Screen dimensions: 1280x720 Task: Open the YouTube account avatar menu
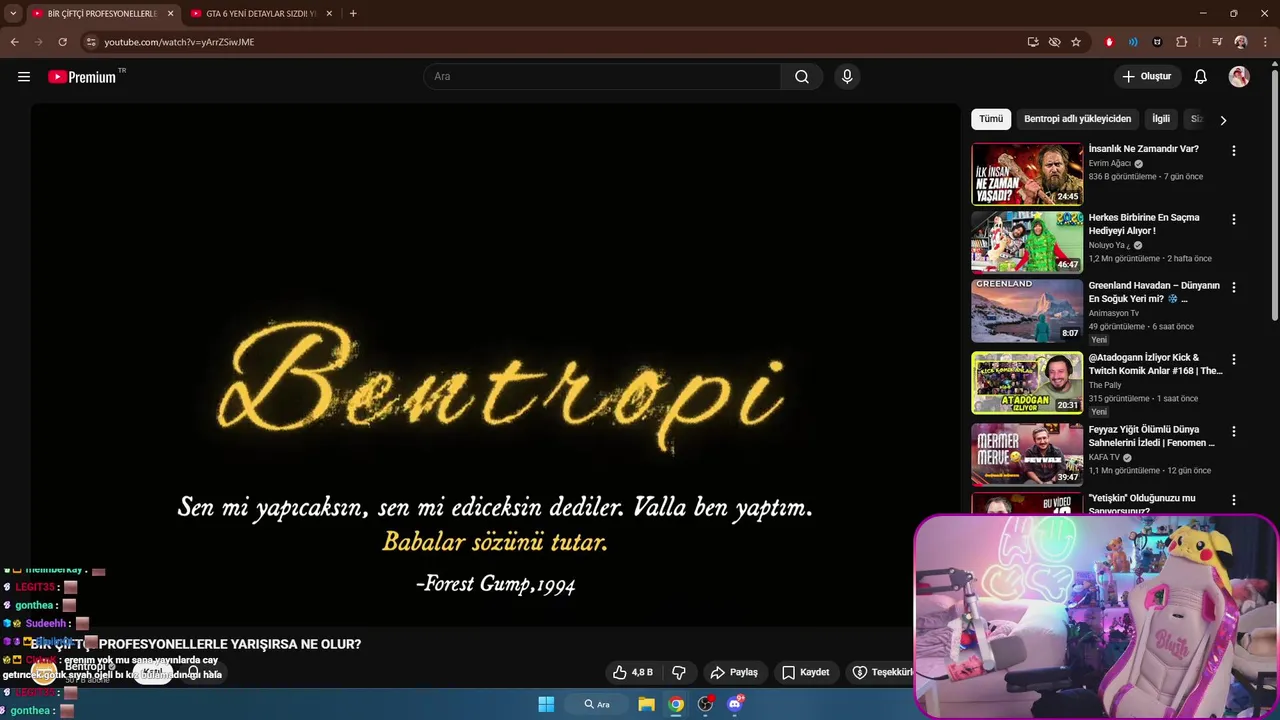[1239, 77]
